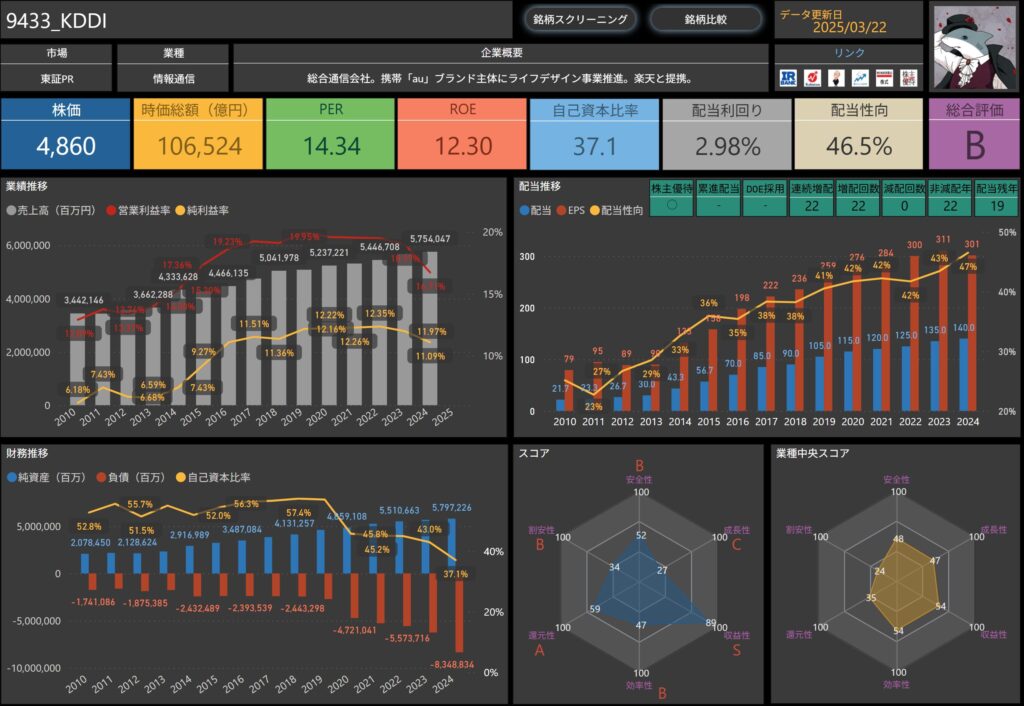
Task: Click the red checkmark link icon
Action: click(812, 78)
